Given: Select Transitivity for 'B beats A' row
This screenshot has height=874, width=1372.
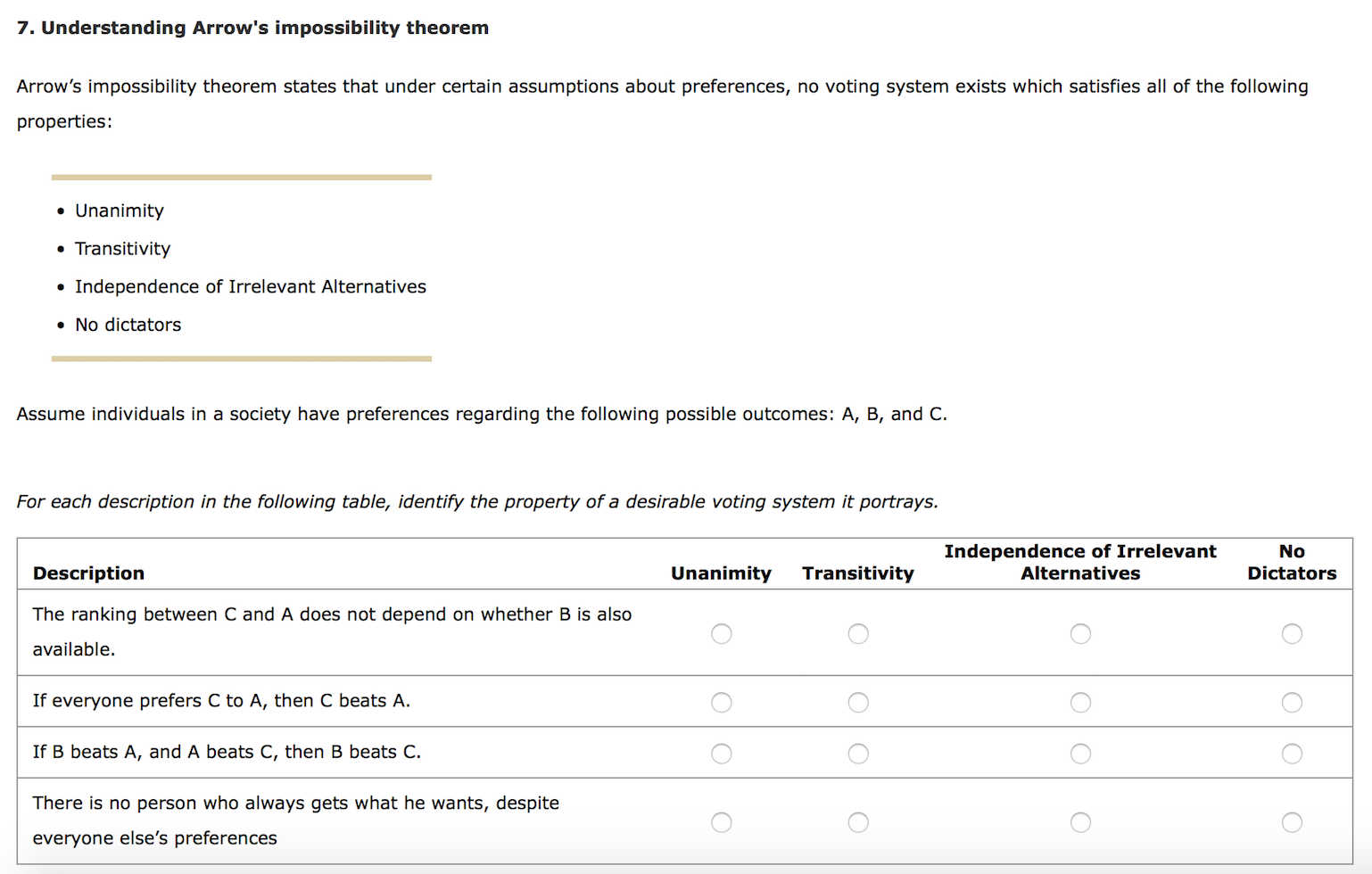Looking at the screenshot, I should pyautogui.click(x=858, y=754).
